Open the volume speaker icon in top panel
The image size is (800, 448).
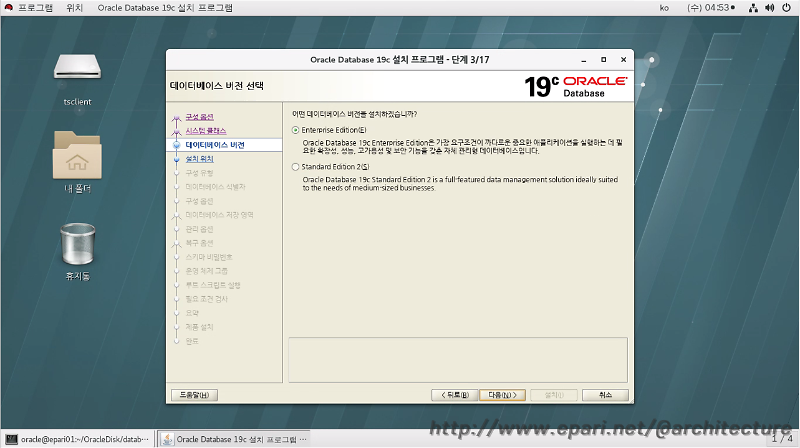click(x=769, y=8)
